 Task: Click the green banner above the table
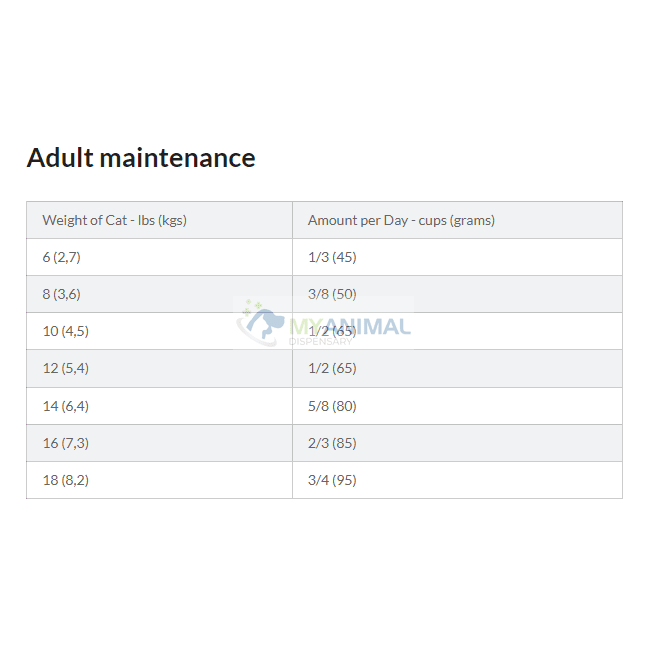pos(323,65)
